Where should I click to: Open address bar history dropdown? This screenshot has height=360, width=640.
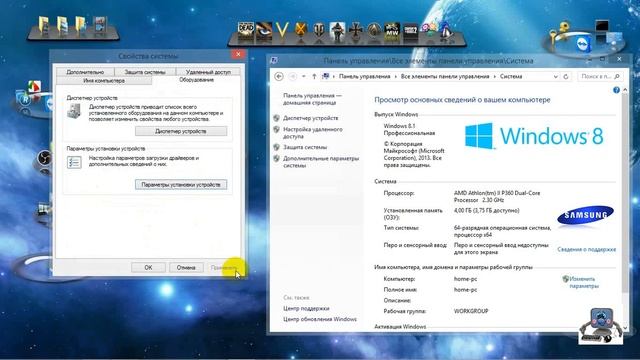coord(556,76)
